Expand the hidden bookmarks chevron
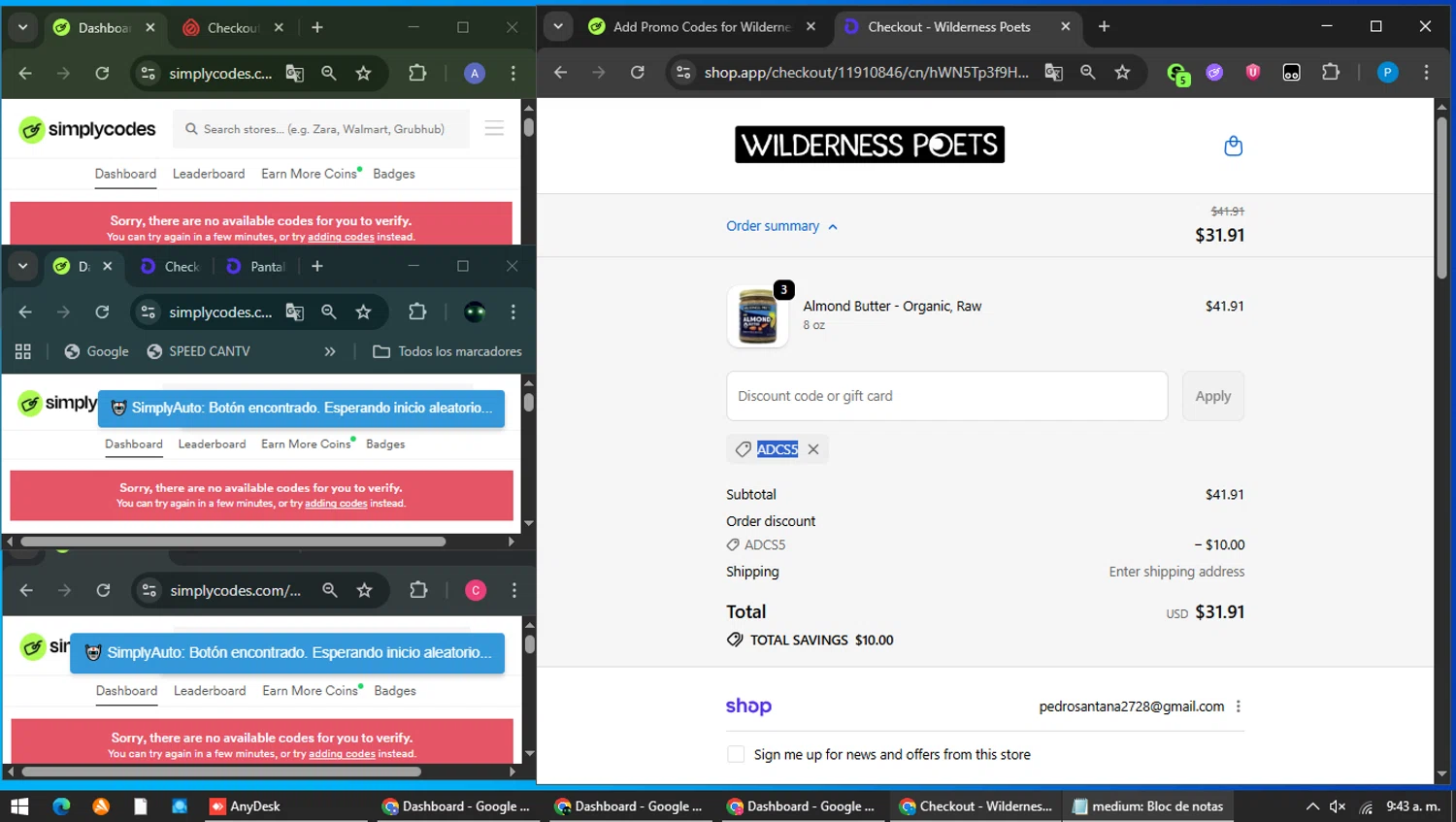 [x=330, y=351]
